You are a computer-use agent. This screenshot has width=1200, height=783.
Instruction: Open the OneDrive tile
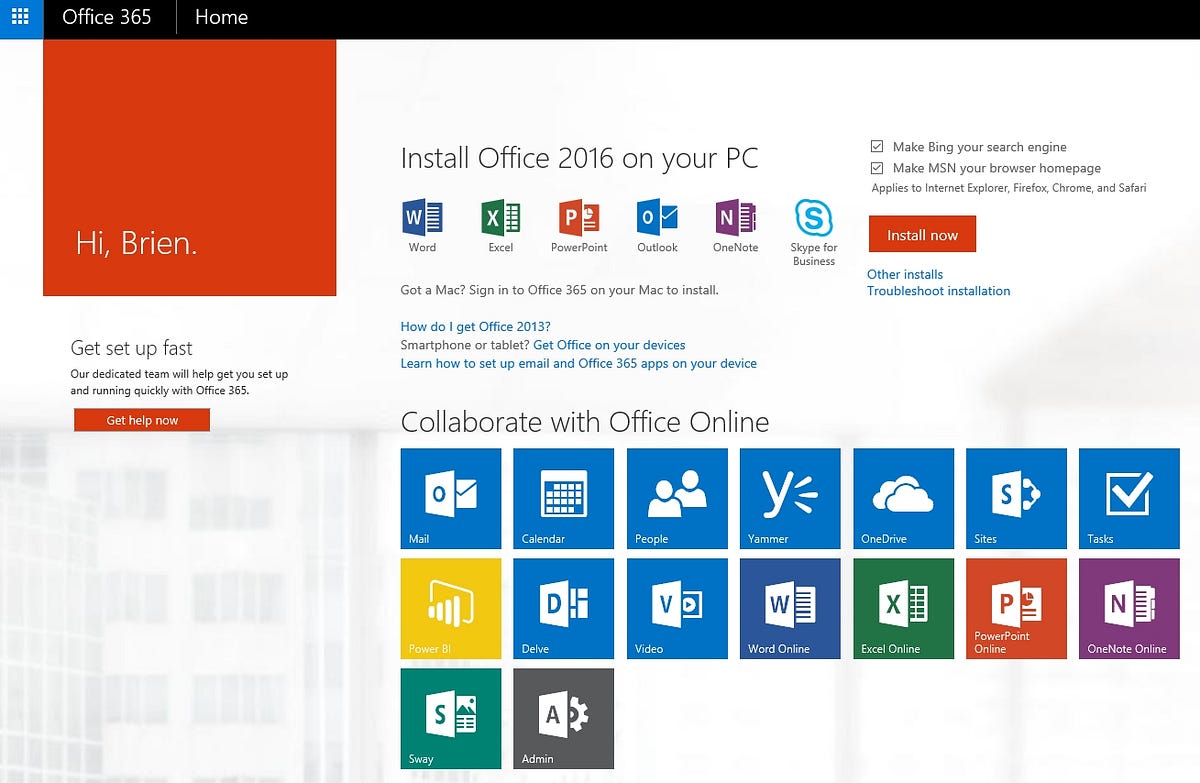(x=904, y=499)
